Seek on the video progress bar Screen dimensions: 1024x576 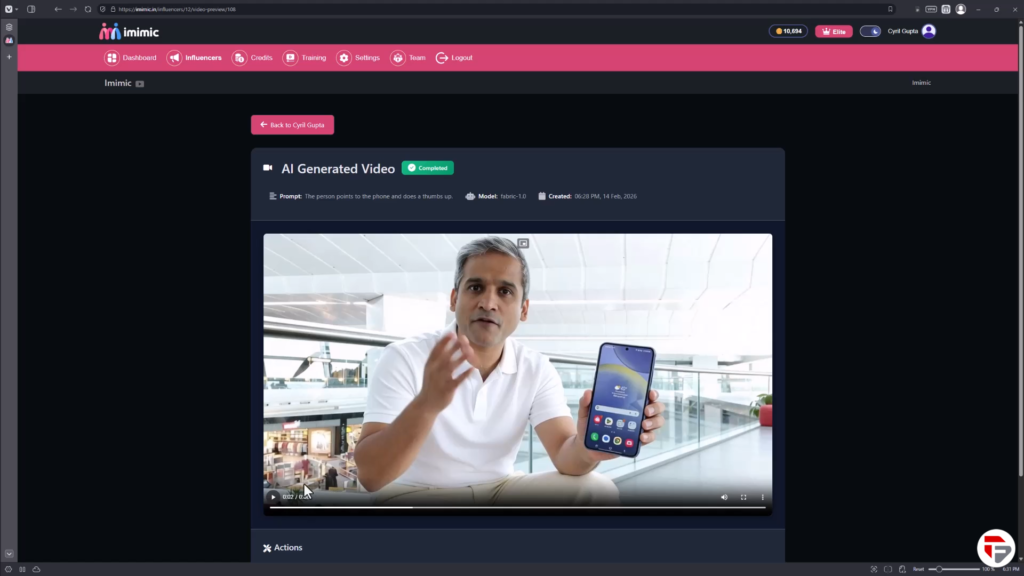click(517, 508)
